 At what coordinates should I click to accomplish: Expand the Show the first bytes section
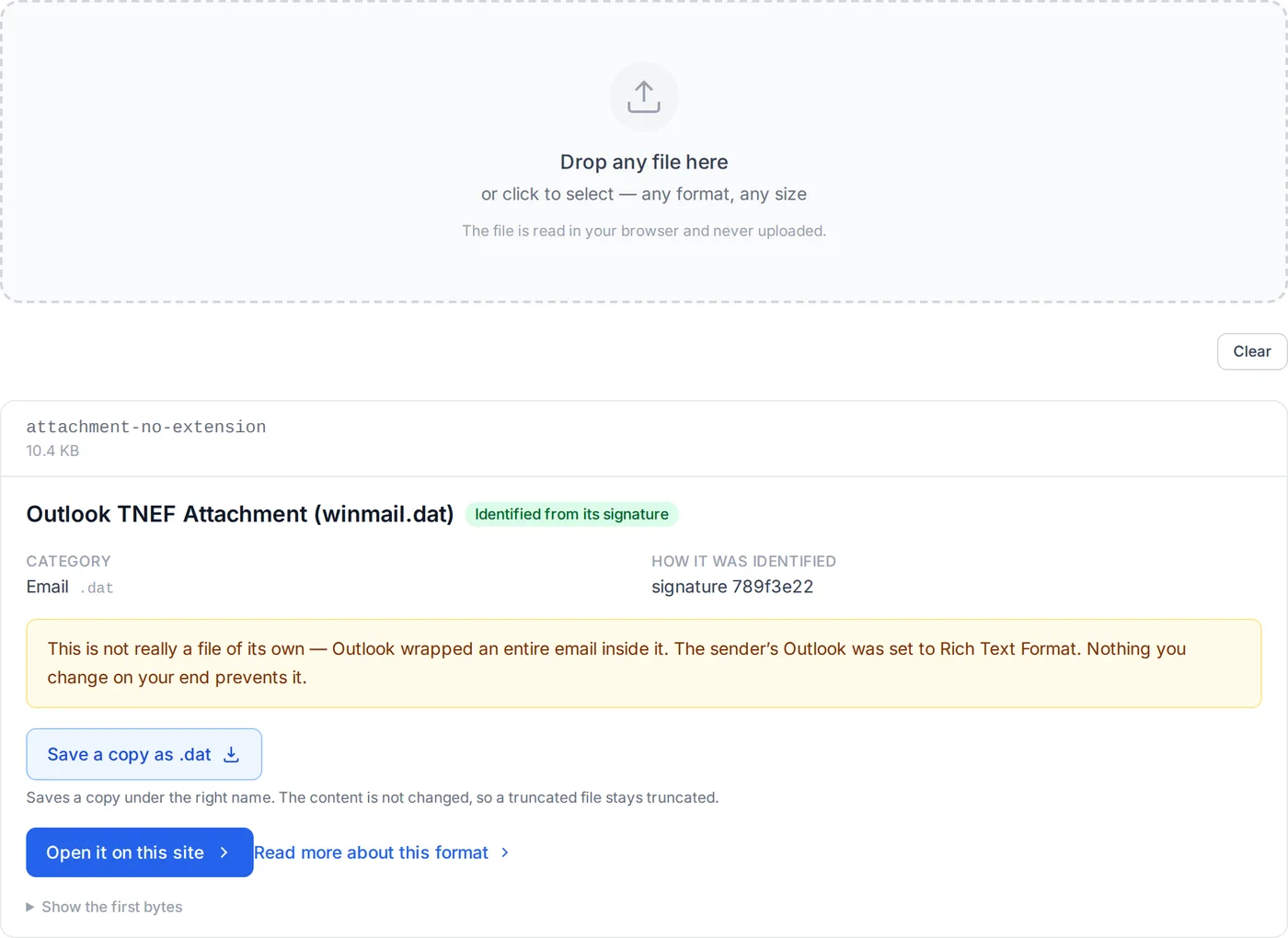coord(104,907)
